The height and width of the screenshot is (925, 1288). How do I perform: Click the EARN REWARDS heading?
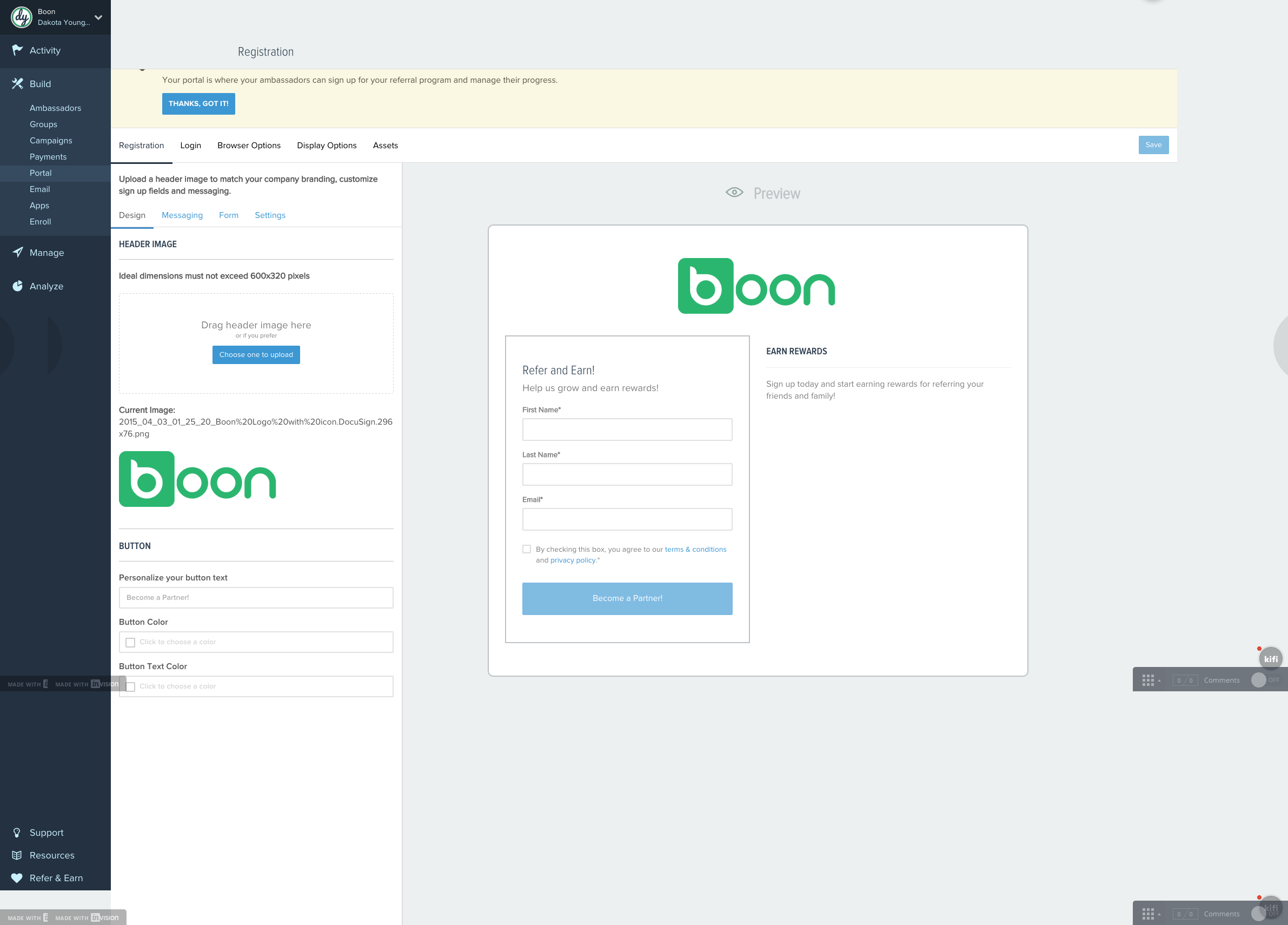tap(796, 352)
